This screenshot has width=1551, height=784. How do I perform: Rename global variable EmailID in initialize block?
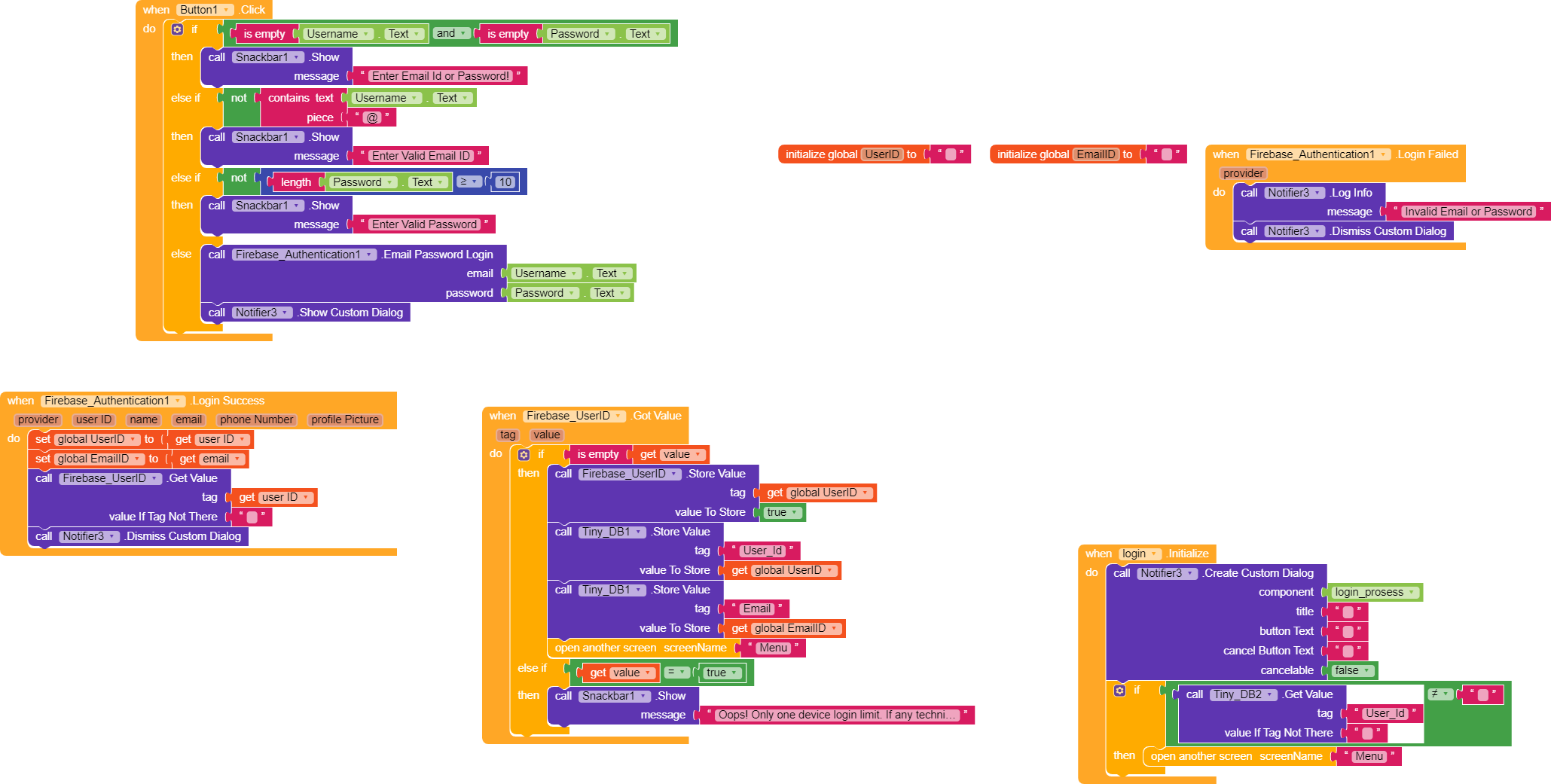coord(1095,154)
